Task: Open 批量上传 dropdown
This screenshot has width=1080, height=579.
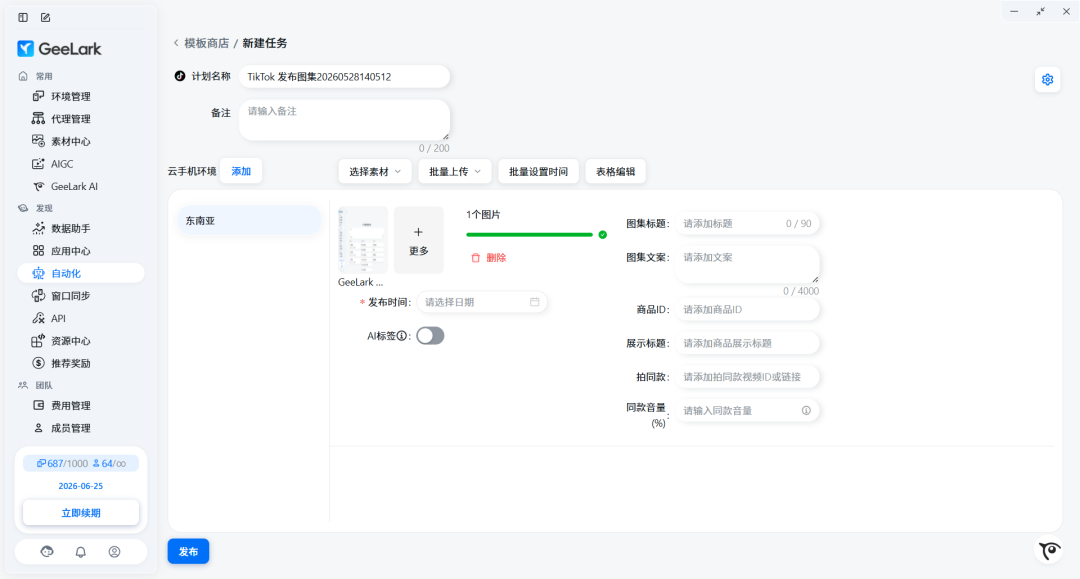Action: tap(455, 171)
